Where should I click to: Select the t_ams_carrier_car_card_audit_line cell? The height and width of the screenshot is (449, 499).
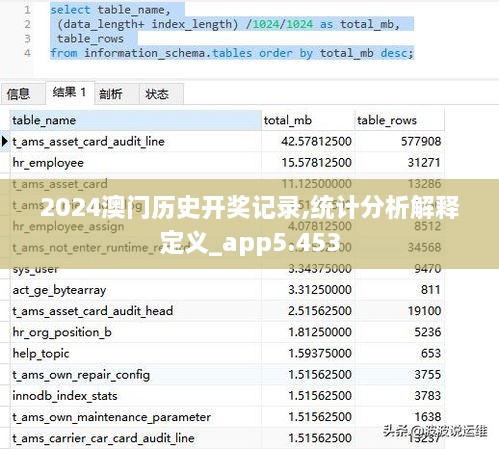135,438
